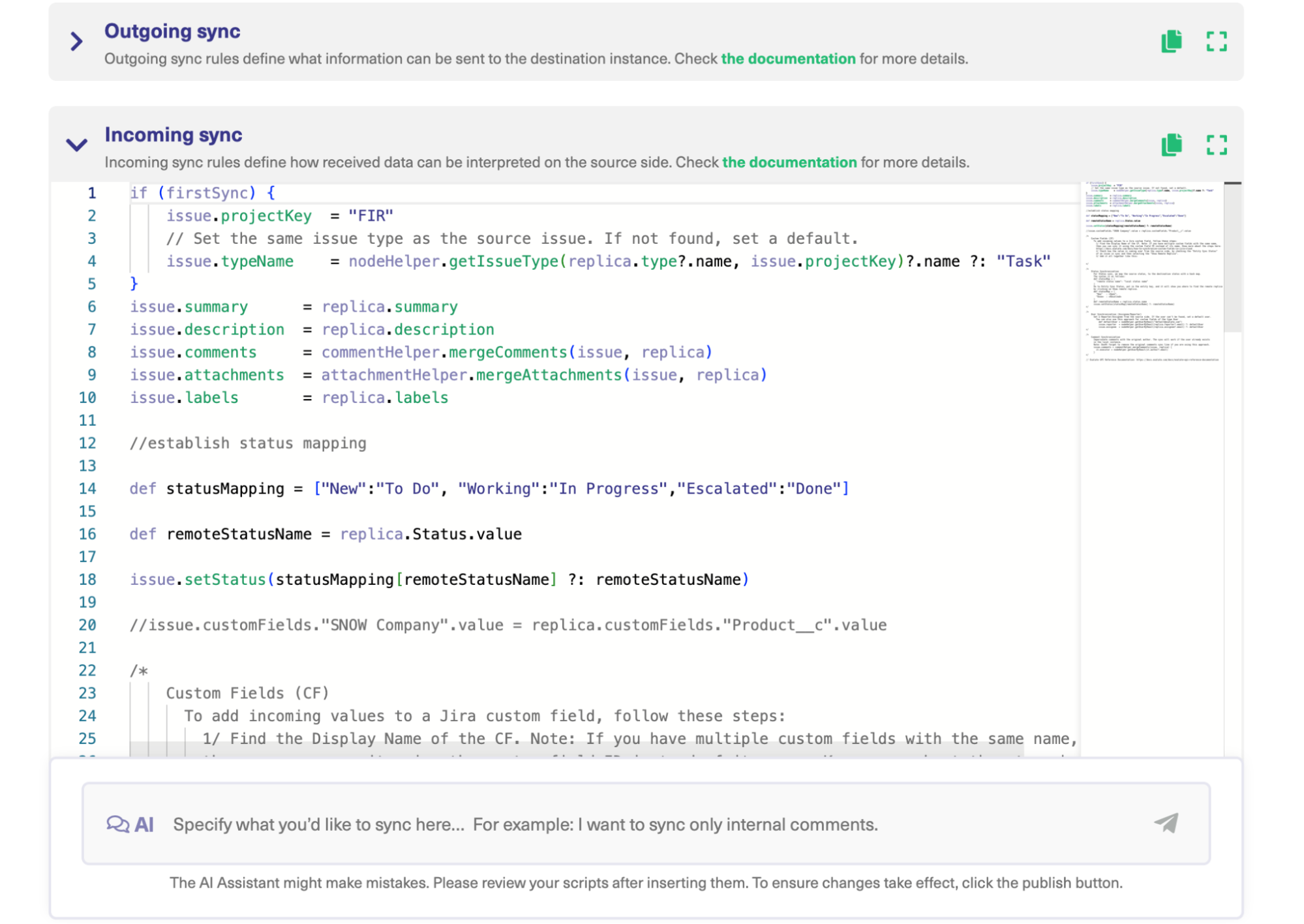Click issue.description assignment line

pyautogui.click(x=312, y=330)
